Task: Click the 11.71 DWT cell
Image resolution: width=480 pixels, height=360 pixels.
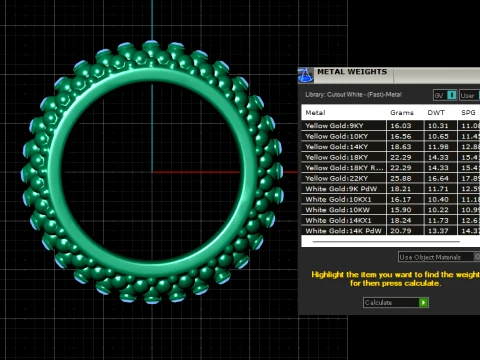Action: 441,189
